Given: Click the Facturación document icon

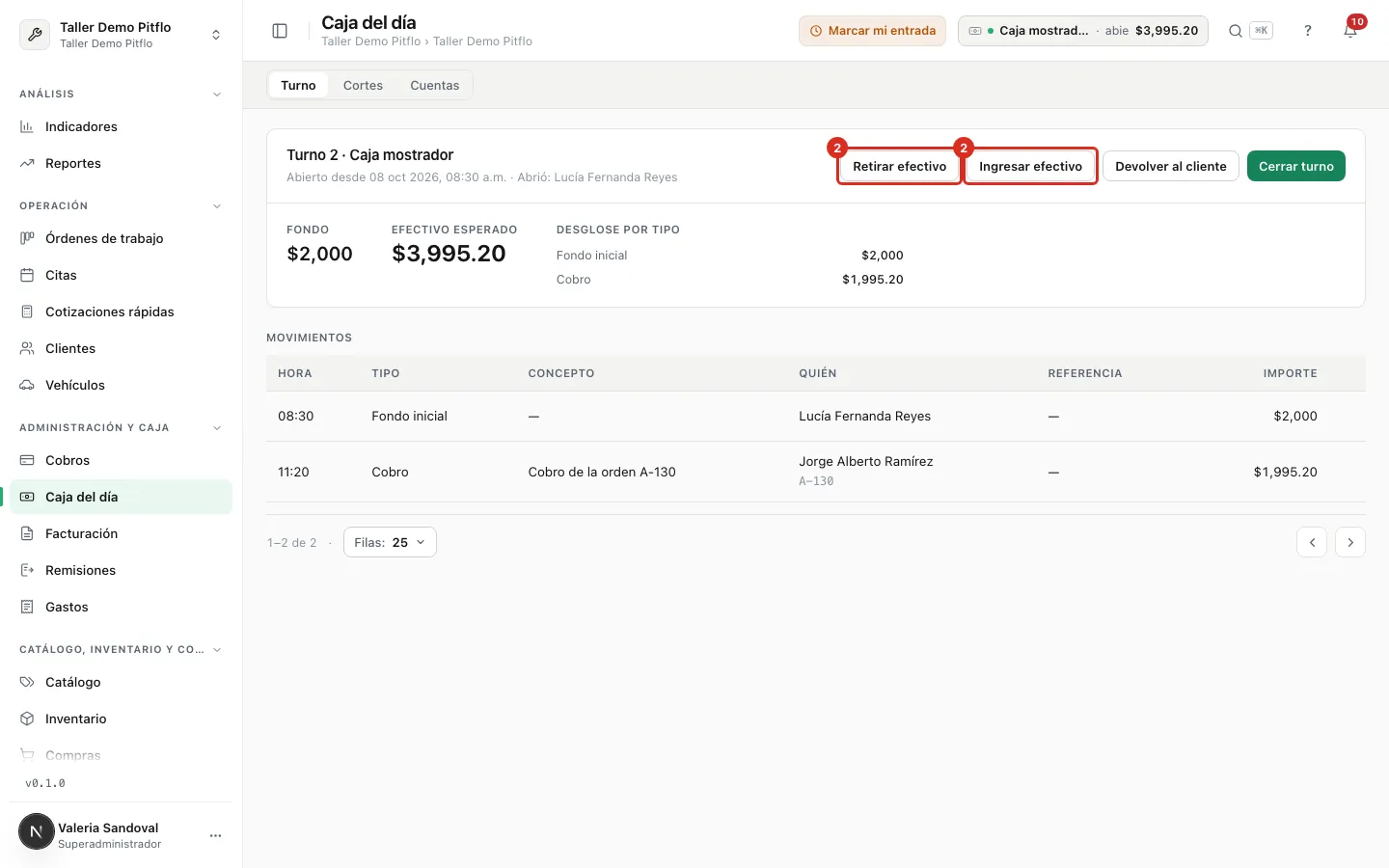Looking at the screenshot, I should tap(27, 533).
